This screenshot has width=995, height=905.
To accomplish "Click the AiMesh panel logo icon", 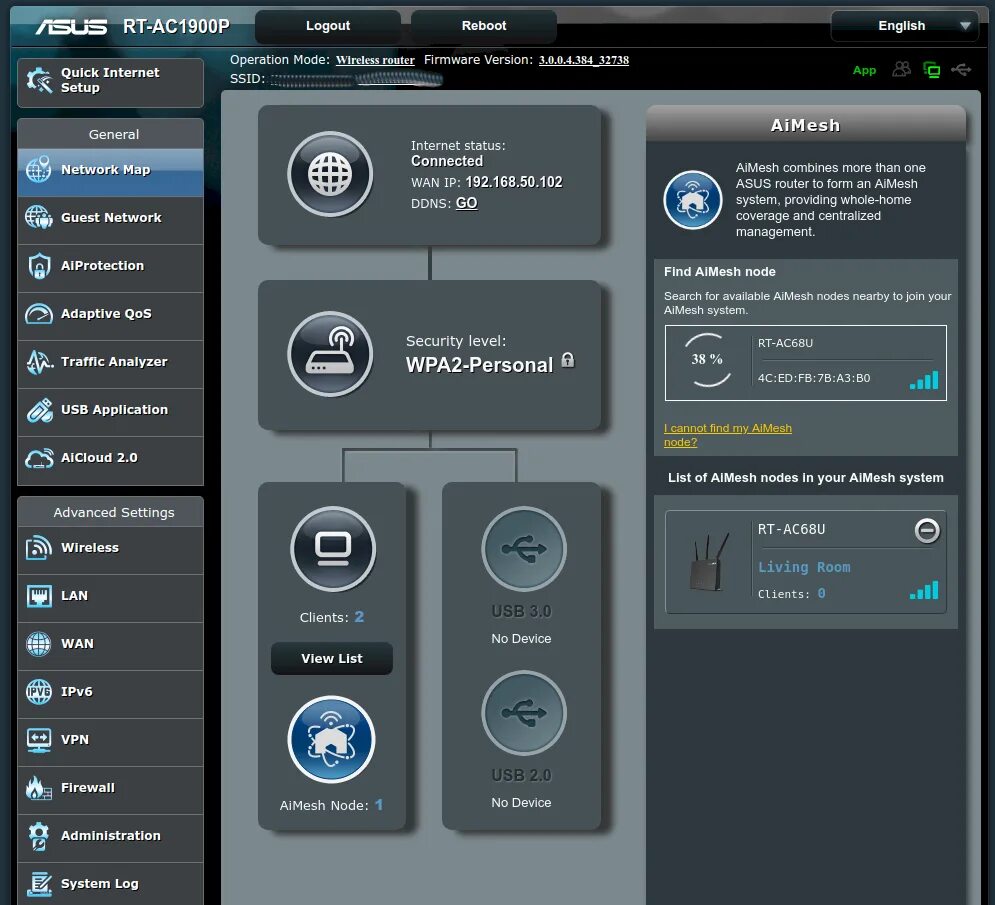I will click(x=692, y=200).
